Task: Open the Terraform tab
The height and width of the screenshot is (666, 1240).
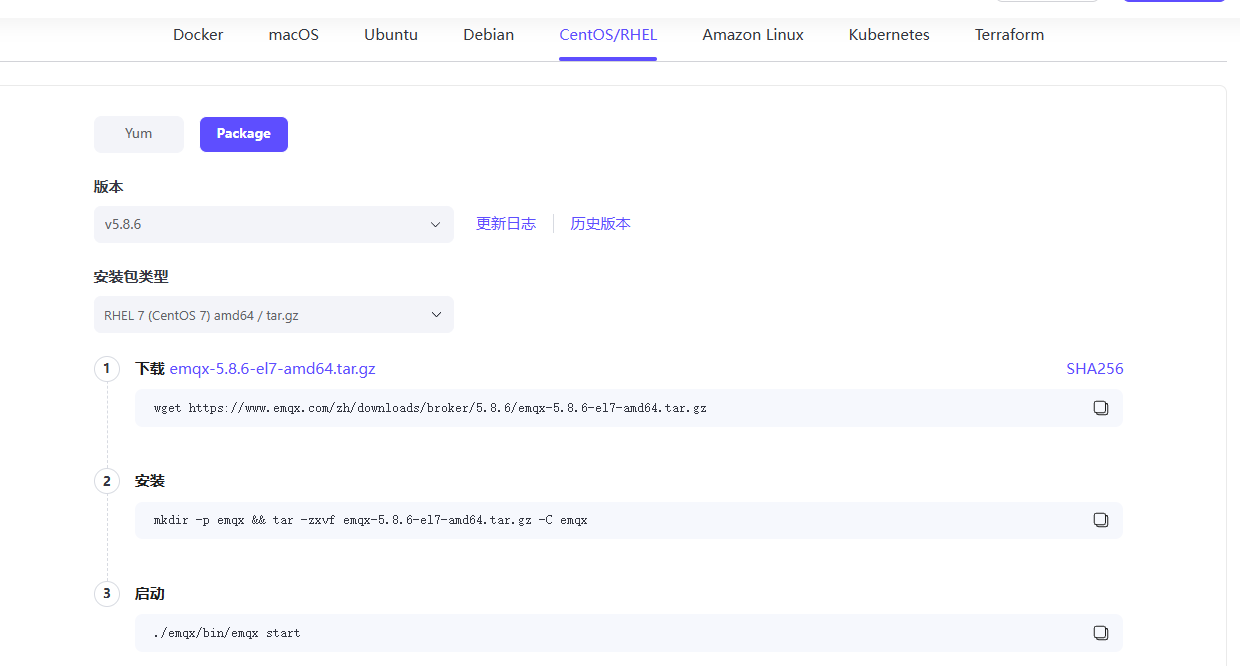Action: pos(1009,35)
